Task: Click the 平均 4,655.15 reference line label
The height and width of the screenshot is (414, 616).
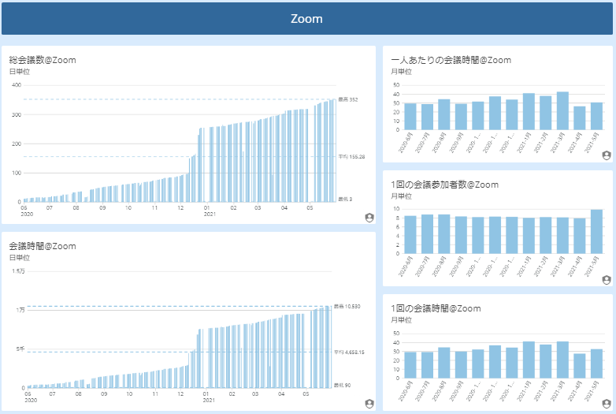Action: click(x=350, y=351)
